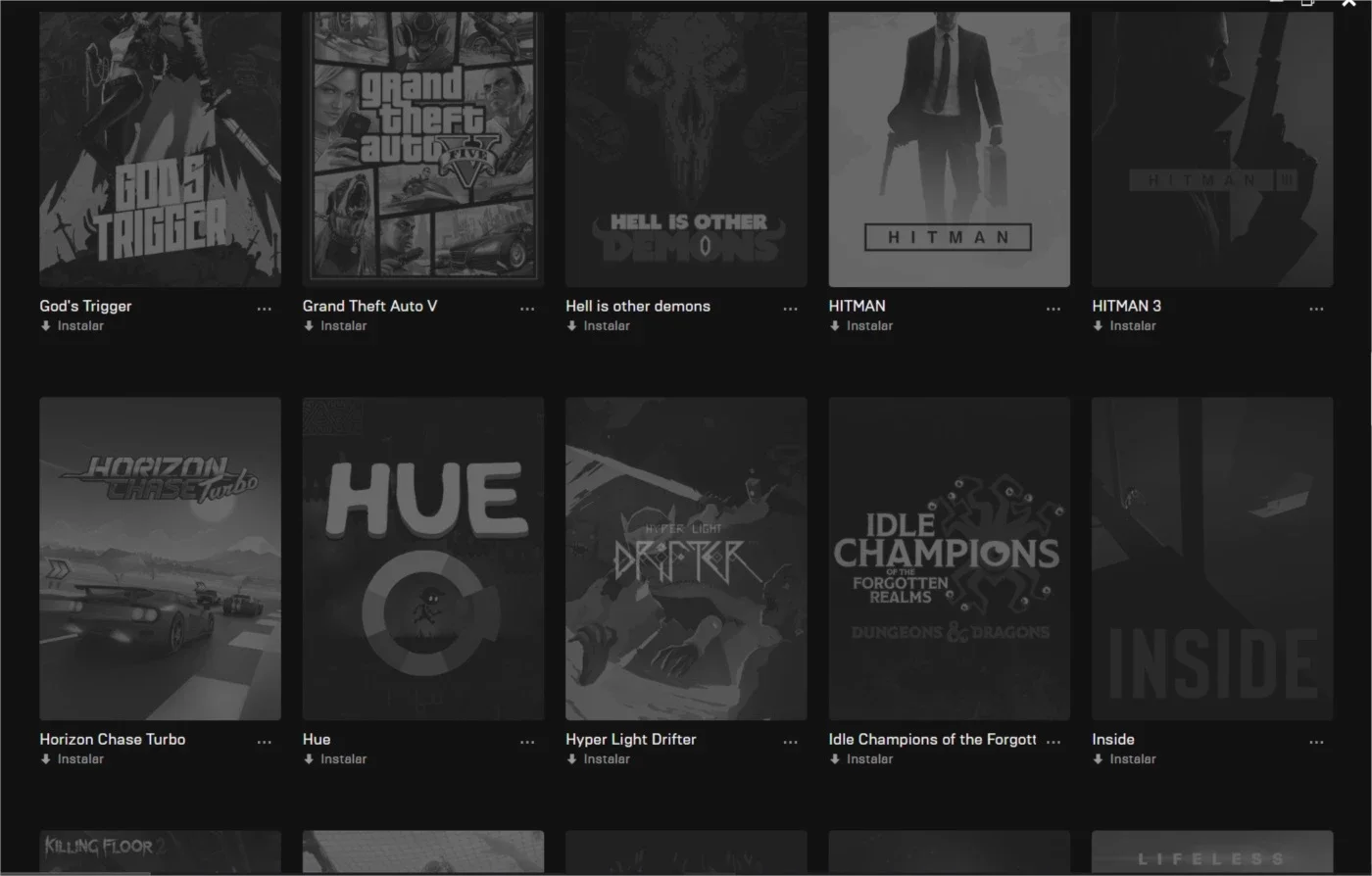Open the dark HITMAN 3 cover
The image size is (1372, 876).
[1212, 149]
